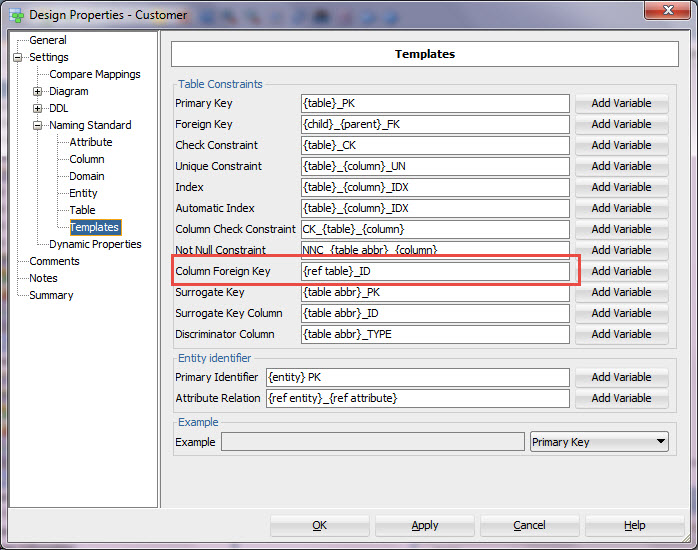The width and height of the screenshot is (698, 550).
Task: Select Compare Mappings tree item
Action: 94,75
